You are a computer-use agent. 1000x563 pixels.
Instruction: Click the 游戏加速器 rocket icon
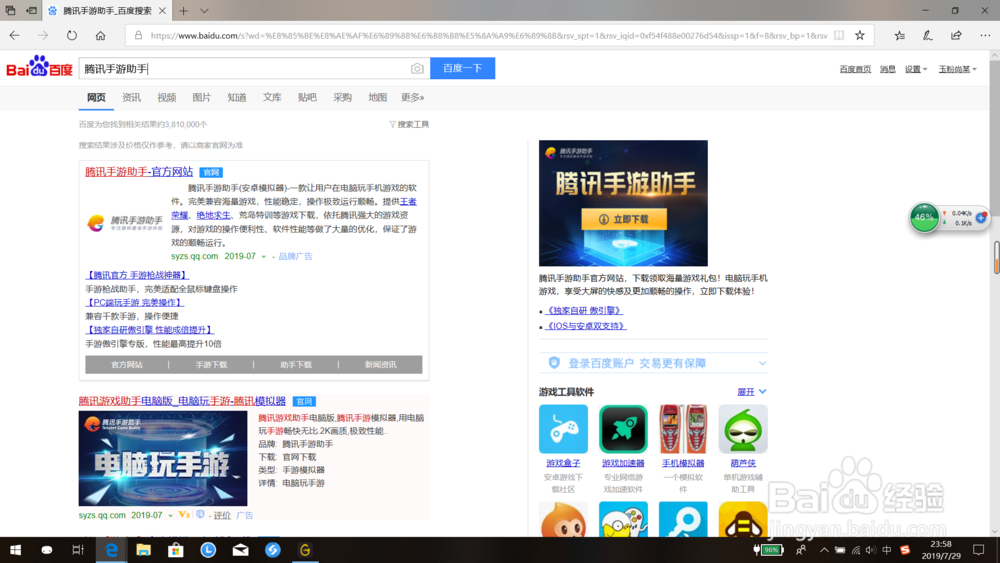pyautogui.click(x=623, y=428)
